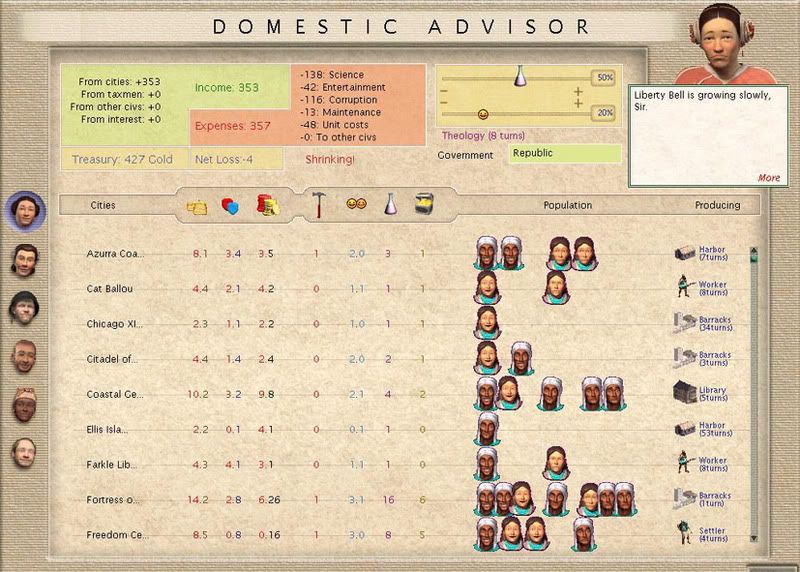Viewport: 800px width, 572px height.
Task: Click the 20% luxury rate box
Action: point(604,113)
